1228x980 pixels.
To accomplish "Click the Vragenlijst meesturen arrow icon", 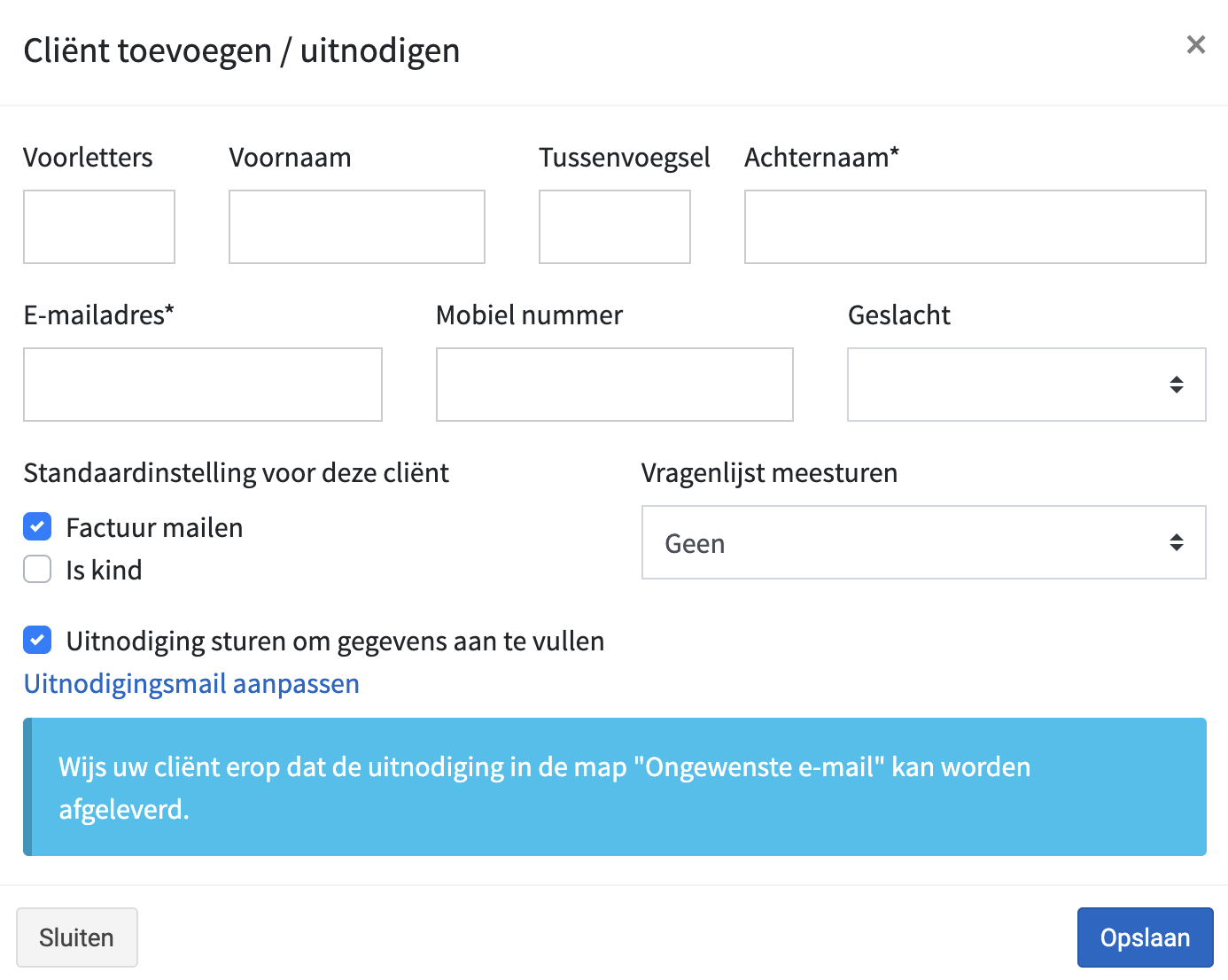I will [1177, 542].
